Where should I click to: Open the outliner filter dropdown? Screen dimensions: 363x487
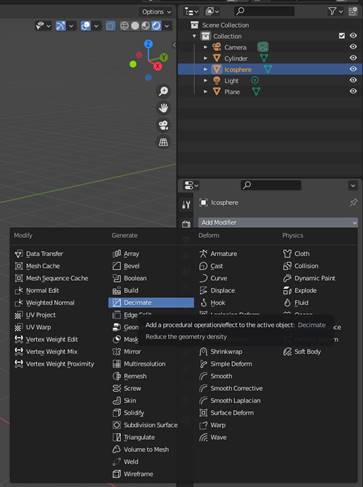335,12
